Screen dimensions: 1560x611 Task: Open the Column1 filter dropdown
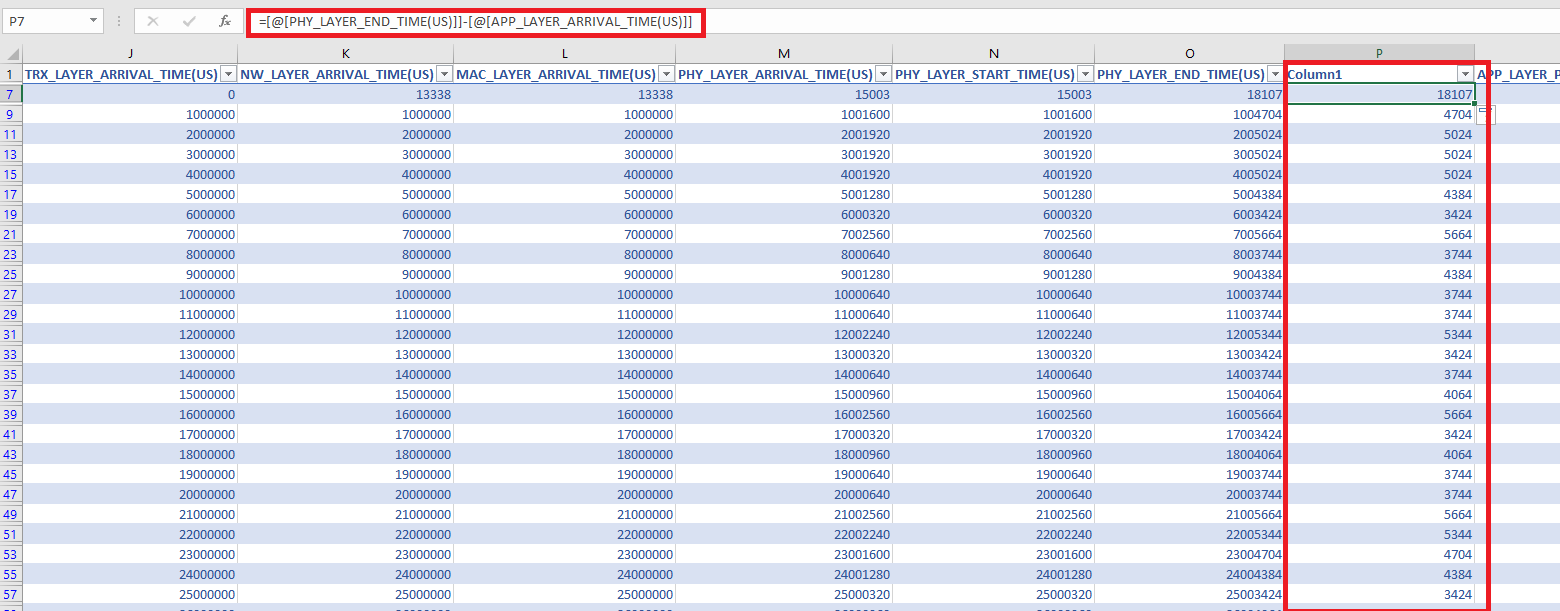tap(1465, 74)
